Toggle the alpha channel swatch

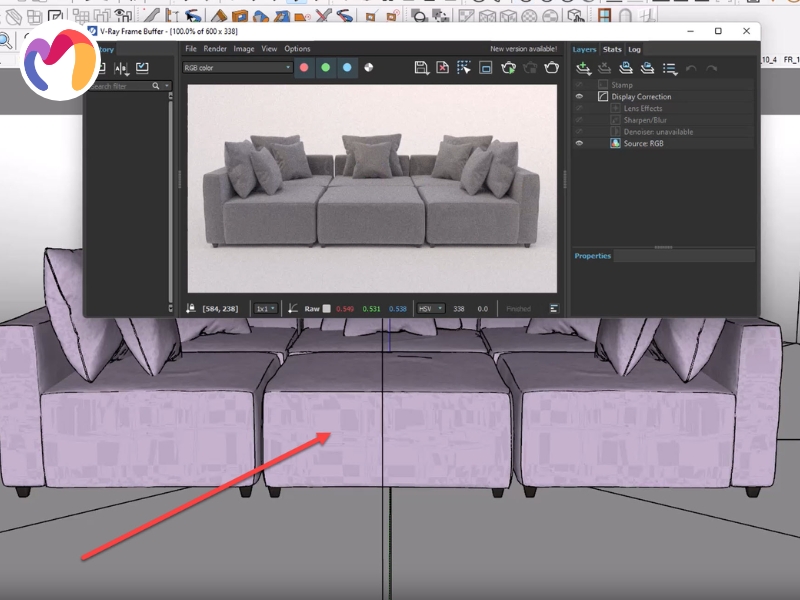(x=369, y=66)
